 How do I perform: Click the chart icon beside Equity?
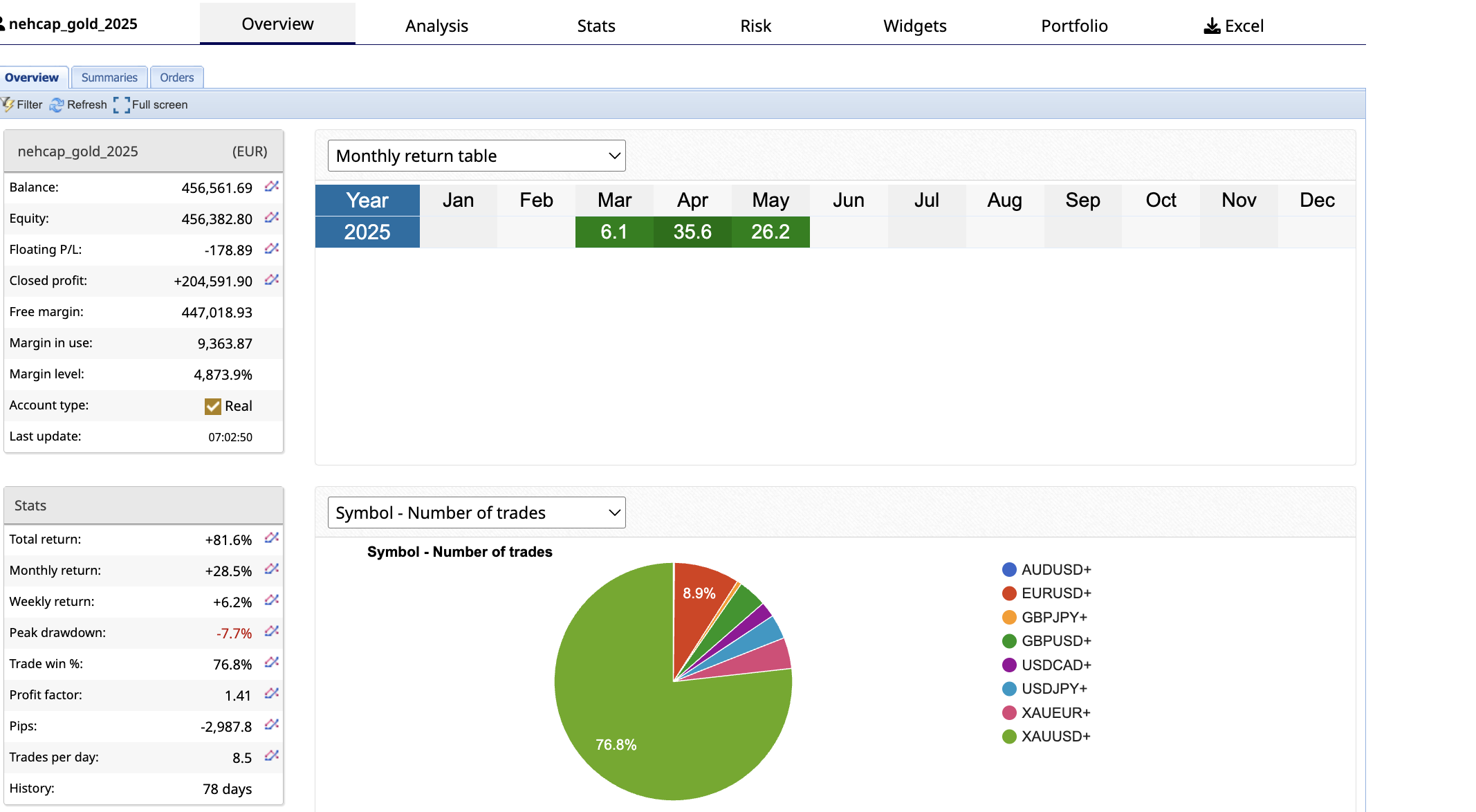[271, 218]
